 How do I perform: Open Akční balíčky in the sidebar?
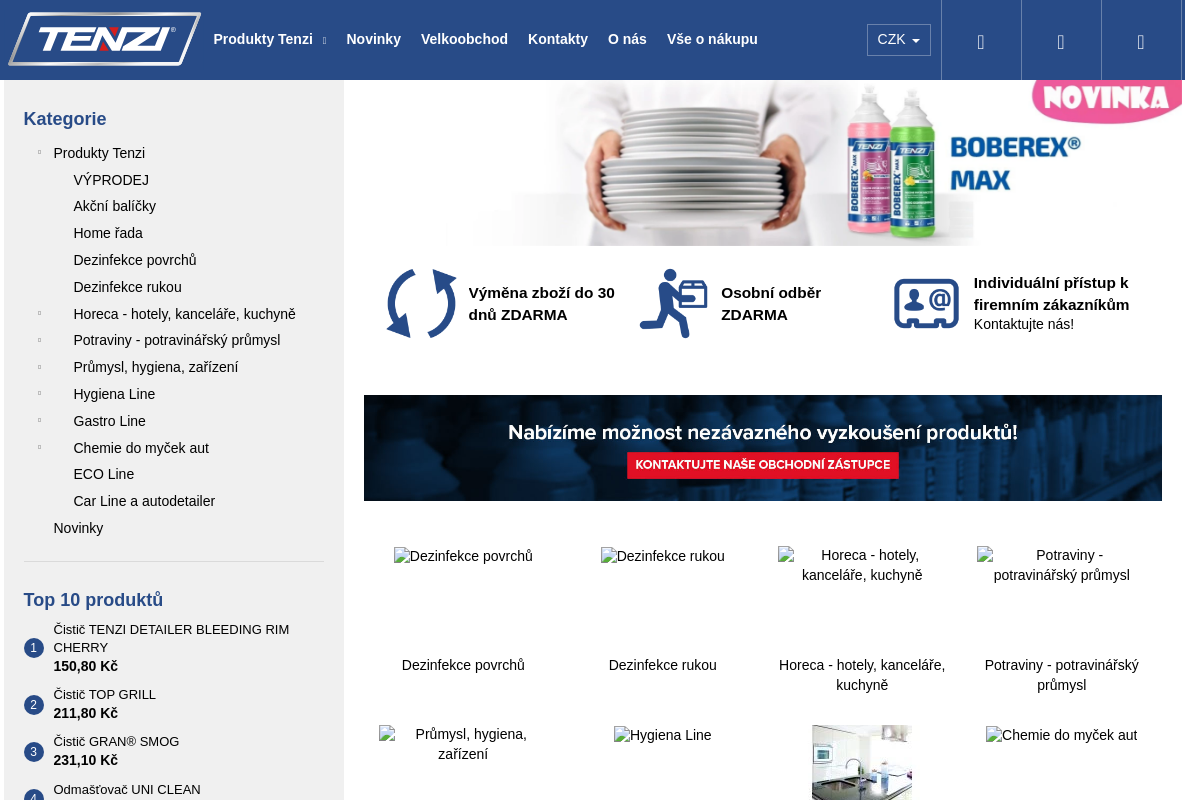pos(115,206)
